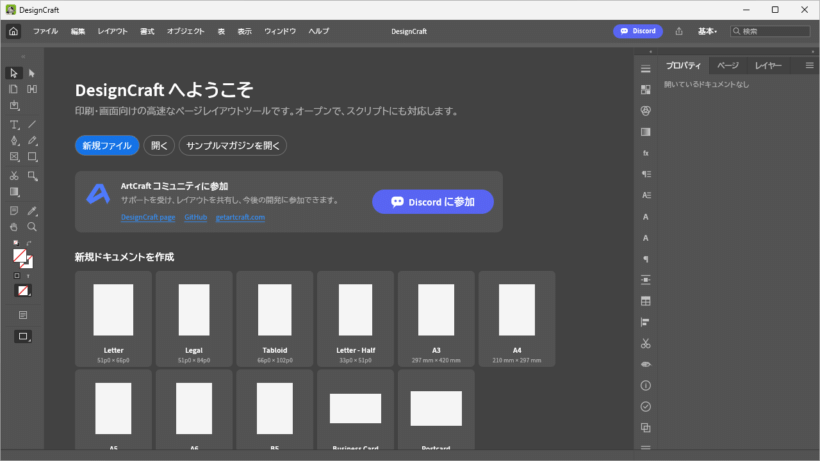The image size is (820, 461).
Task: Open the Table panel icon
Action: click(646, 301)
